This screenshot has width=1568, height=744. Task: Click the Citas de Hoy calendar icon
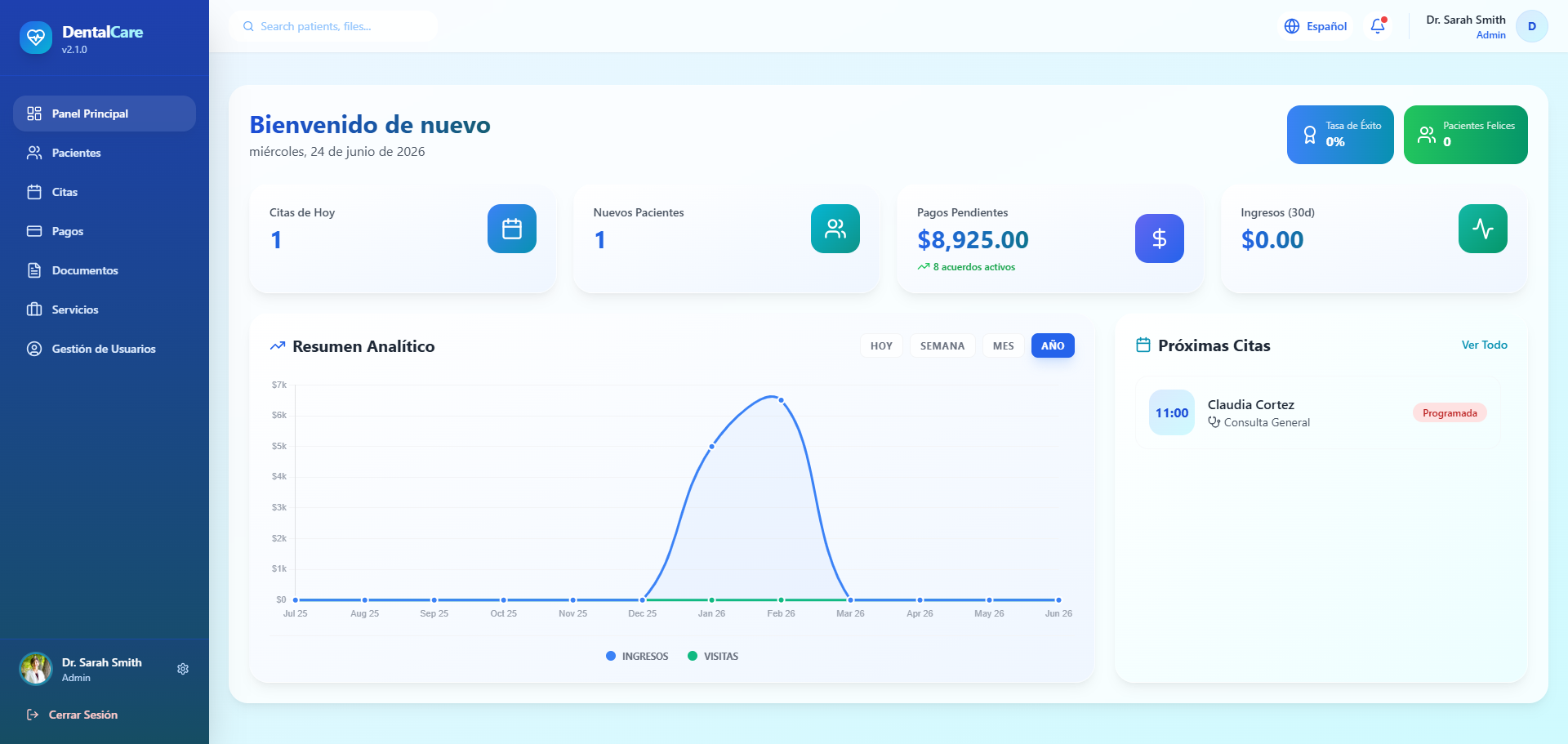coord(512,229)
